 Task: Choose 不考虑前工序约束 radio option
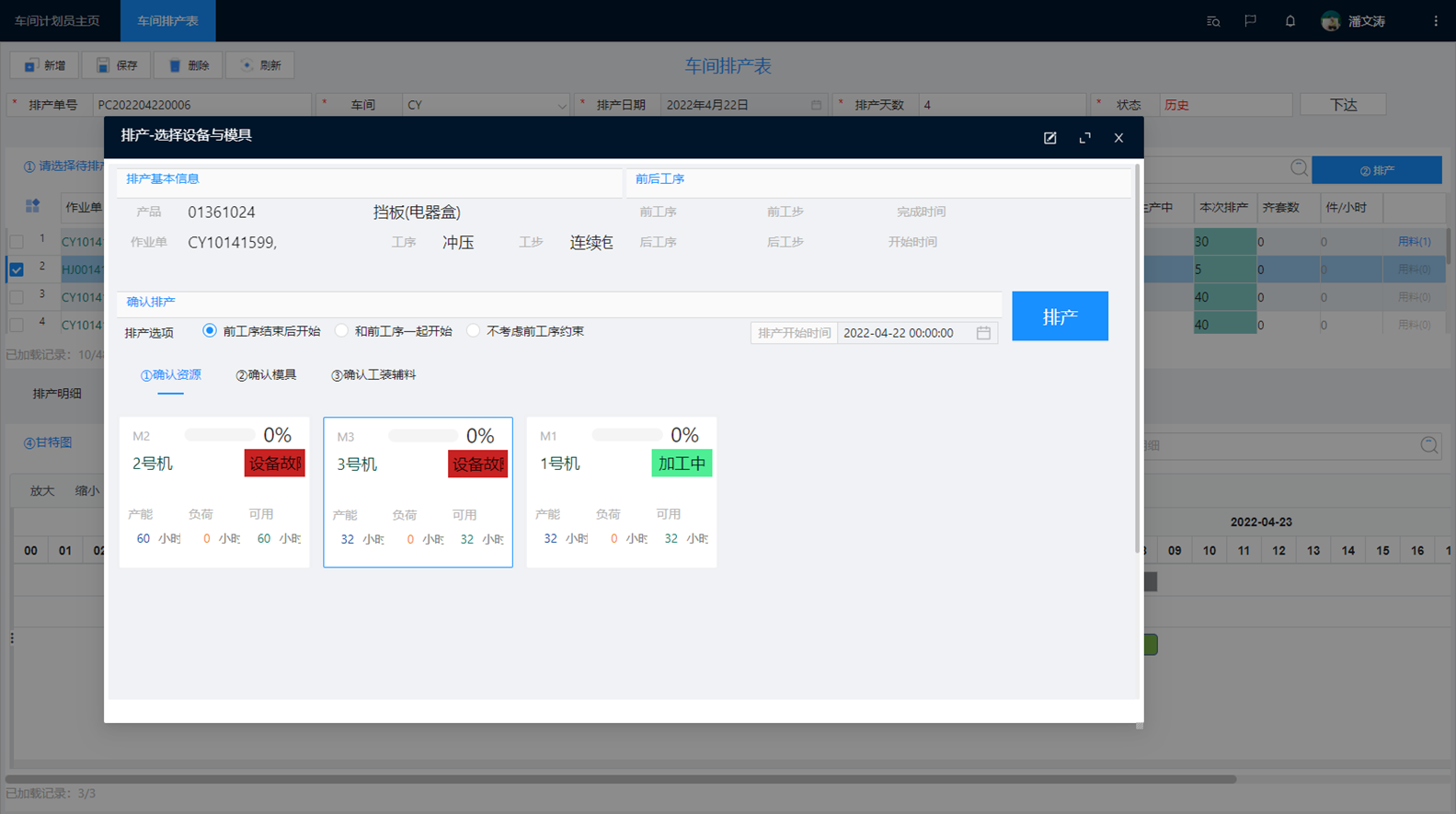coord(473,331)
